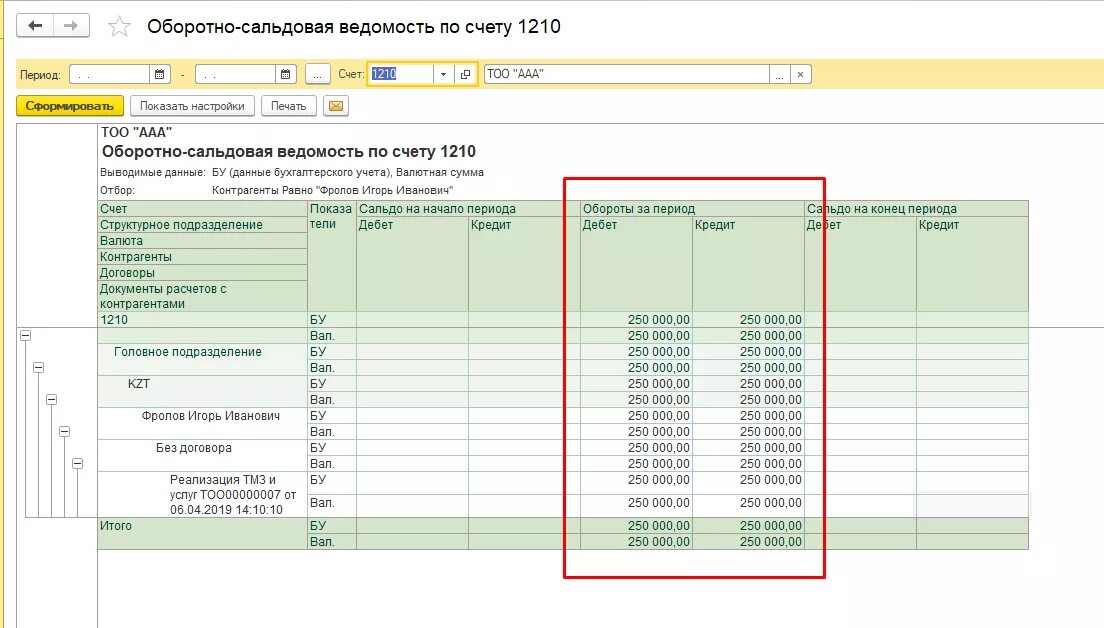Click the Итого Вал. credit turnover 250 000,00
Screen dimensions: 1104x628
point(748,542)
